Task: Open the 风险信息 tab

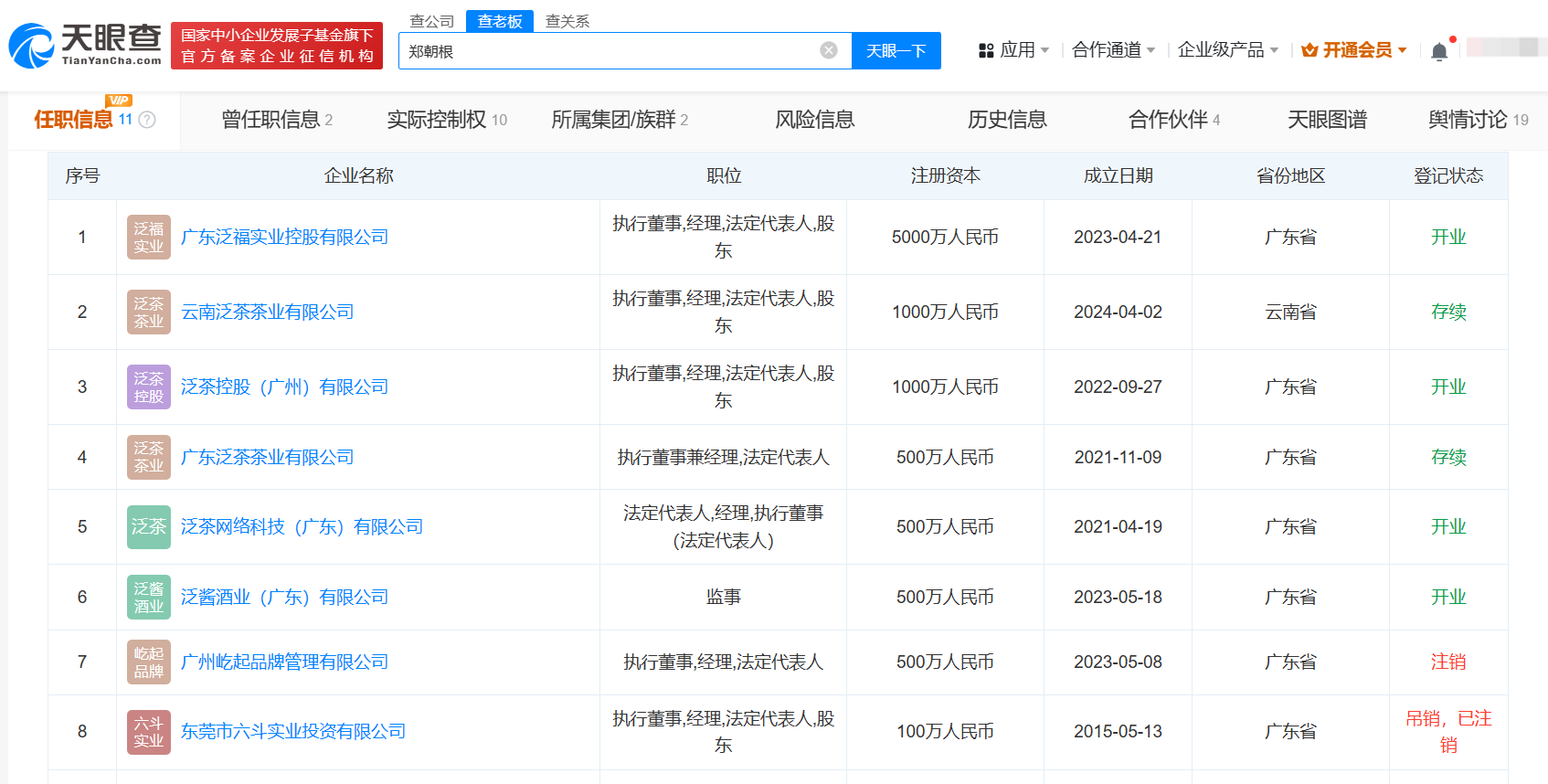Action: point(815,120)
